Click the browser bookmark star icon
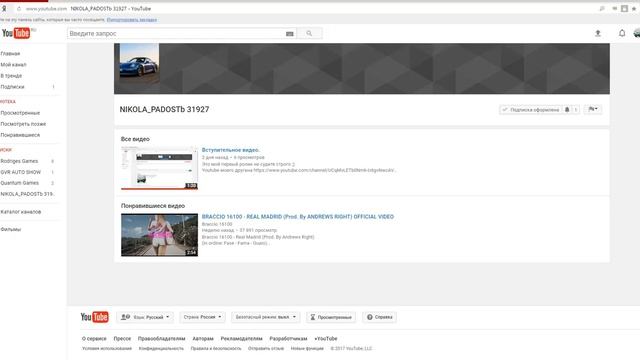The height and width of the screenshot is (360, 640). point(634,9)
